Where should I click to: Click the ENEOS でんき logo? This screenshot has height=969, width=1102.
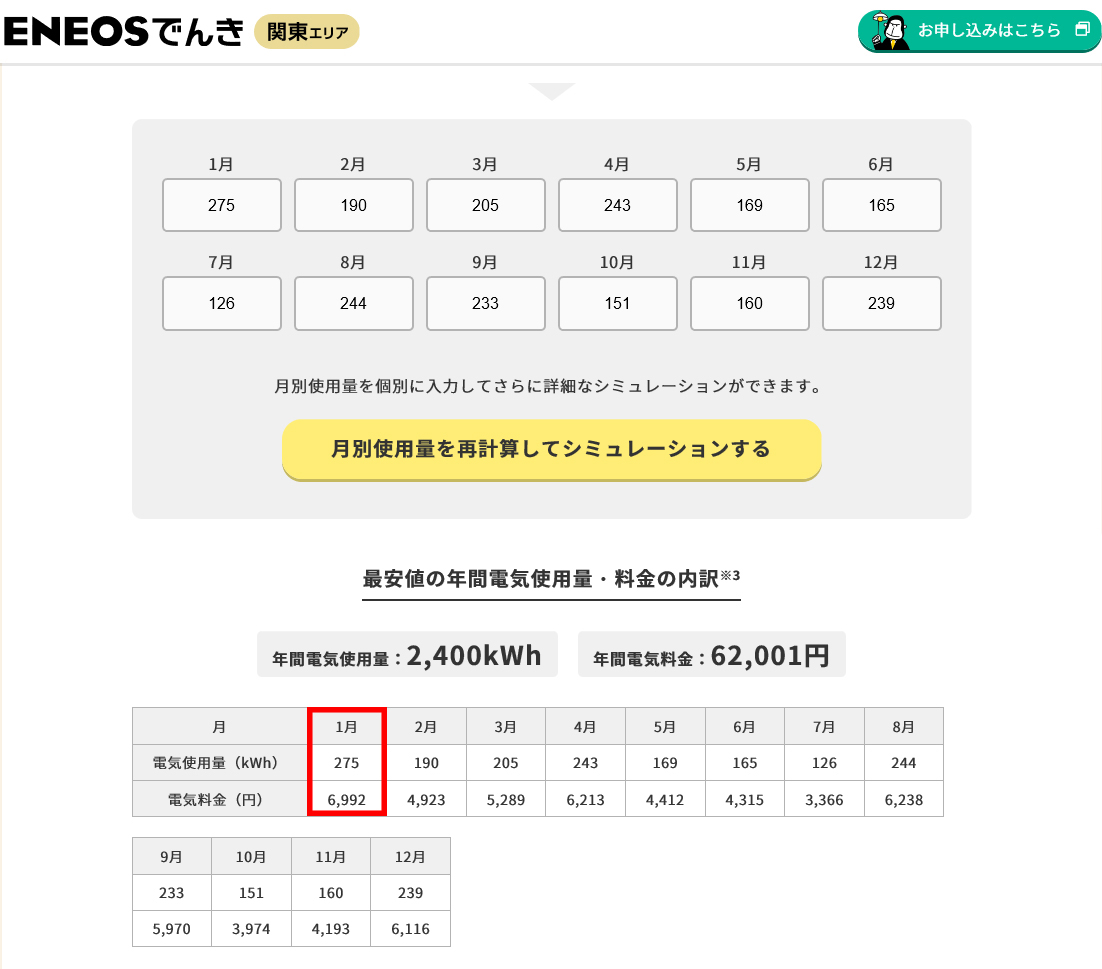pyautogui.click(x=120, y=31)
